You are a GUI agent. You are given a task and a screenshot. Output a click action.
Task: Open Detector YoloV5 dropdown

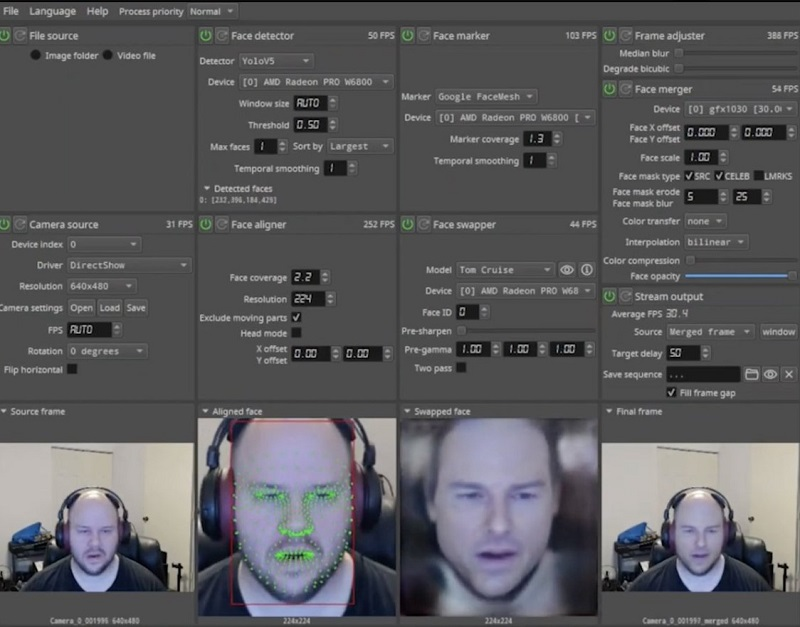[x=276, y=61]
